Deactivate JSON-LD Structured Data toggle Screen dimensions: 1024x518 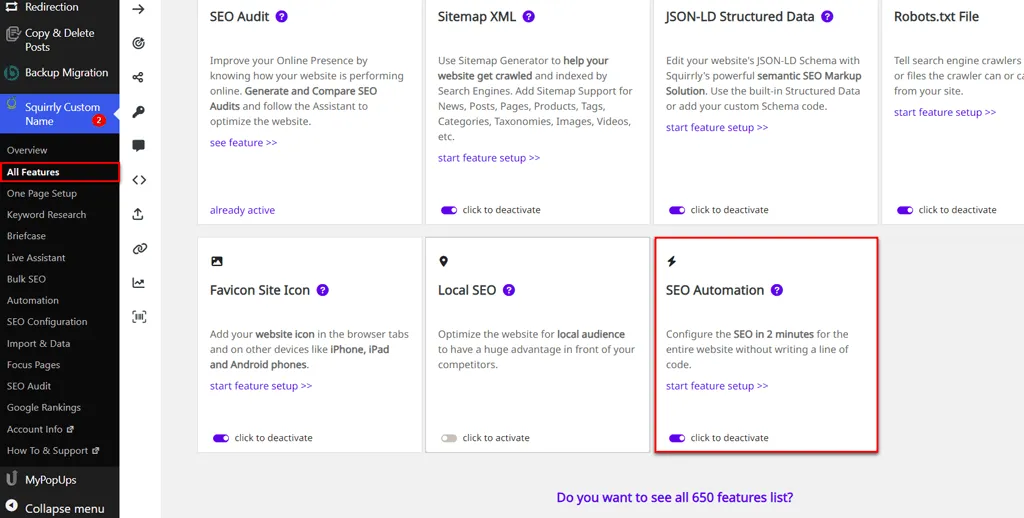677,210
